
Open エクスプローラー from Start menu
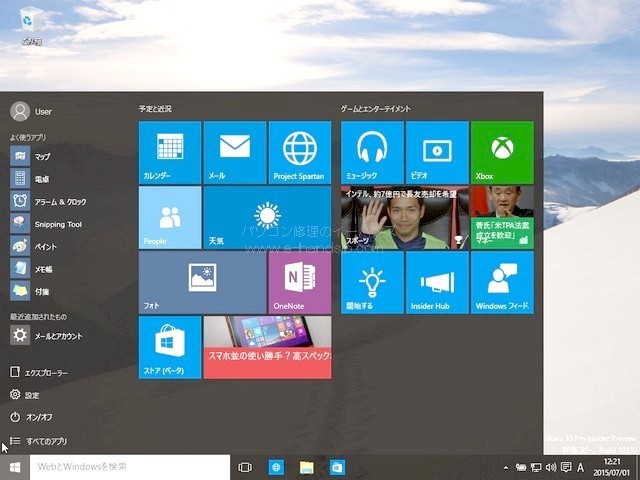point(39,372)
